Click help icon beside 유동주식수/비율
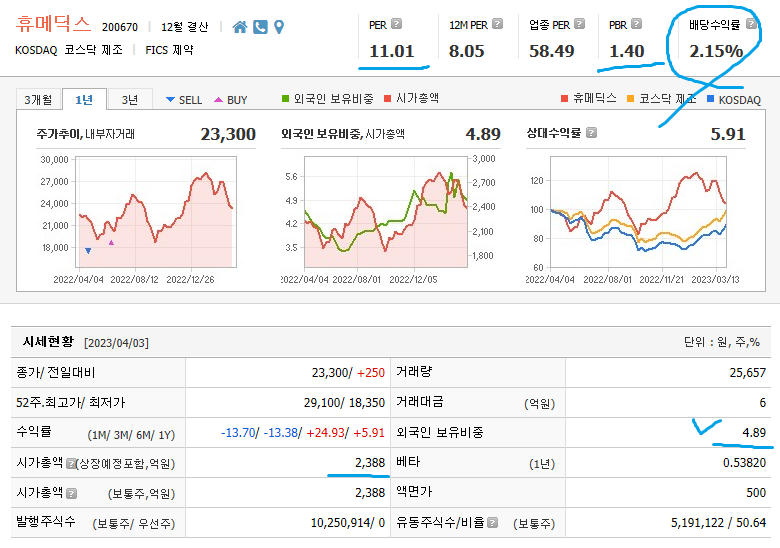 [x=492, y=523]
